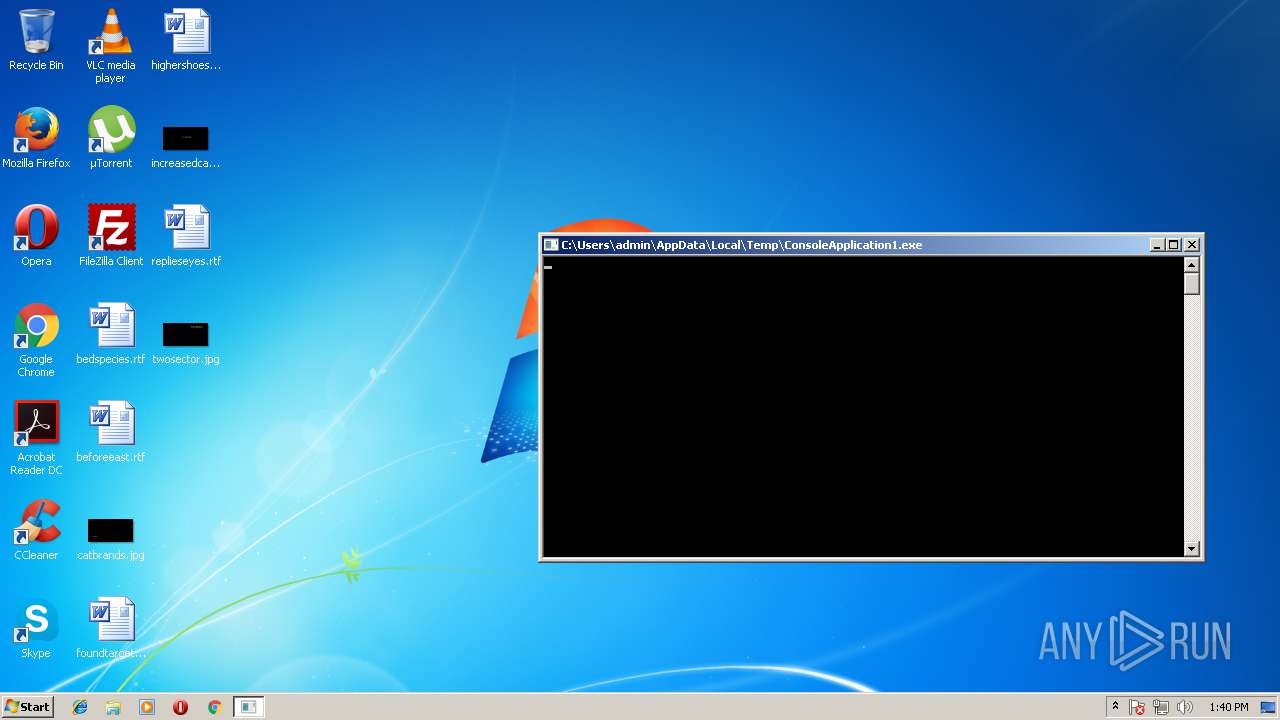The width and height of the screenshot is (1280, 720).
Task: Click Show desktop button at taskbar end
Action: click(x=1268, y=707)
